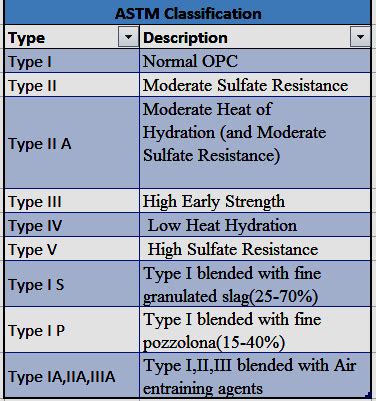Select the ASTM Classification title cell
Screen dimensions: 376x401
click(x=188, y=13)
